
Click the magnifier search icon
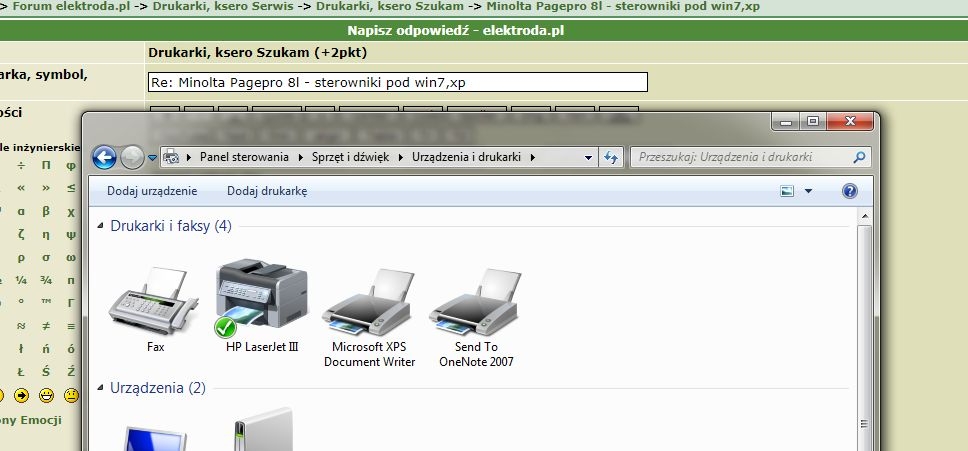(x=859, y=157)
